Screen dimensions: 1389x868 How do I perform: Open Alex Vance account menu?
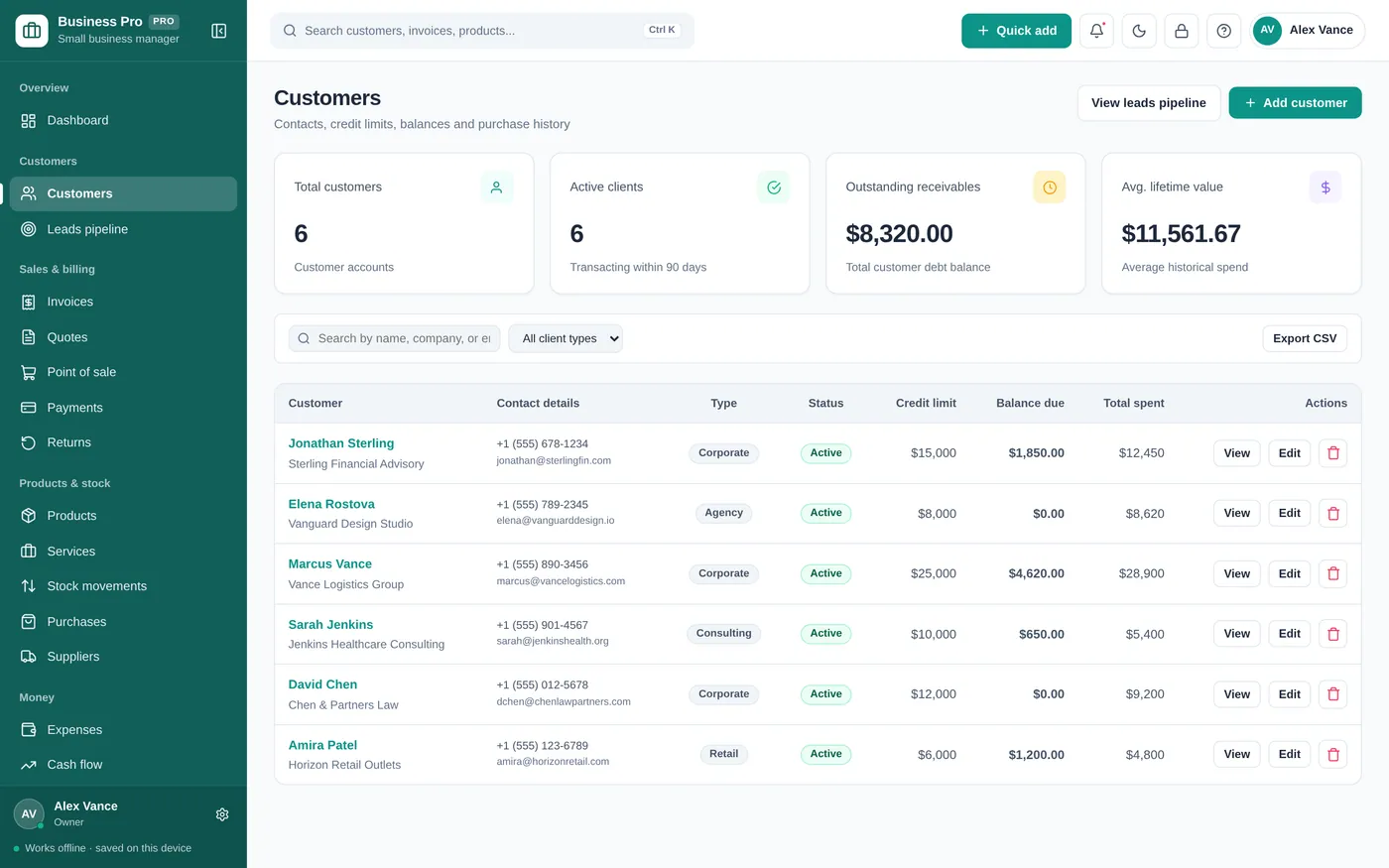coord(1309,31)
